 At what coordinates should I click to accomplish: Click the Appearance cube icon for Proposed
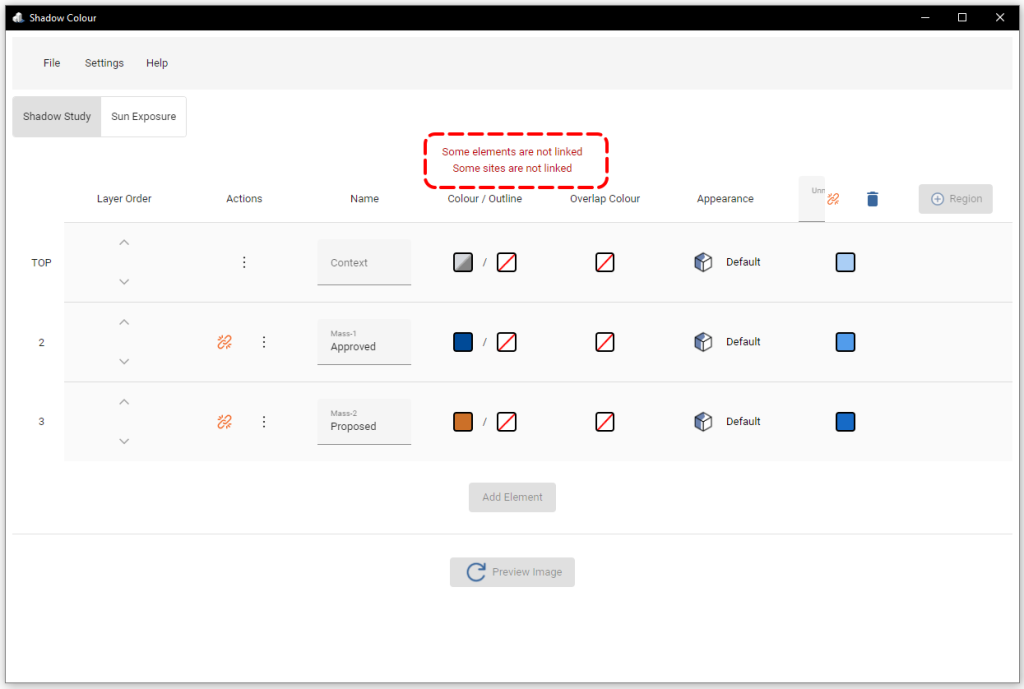[x=703, y=421]
